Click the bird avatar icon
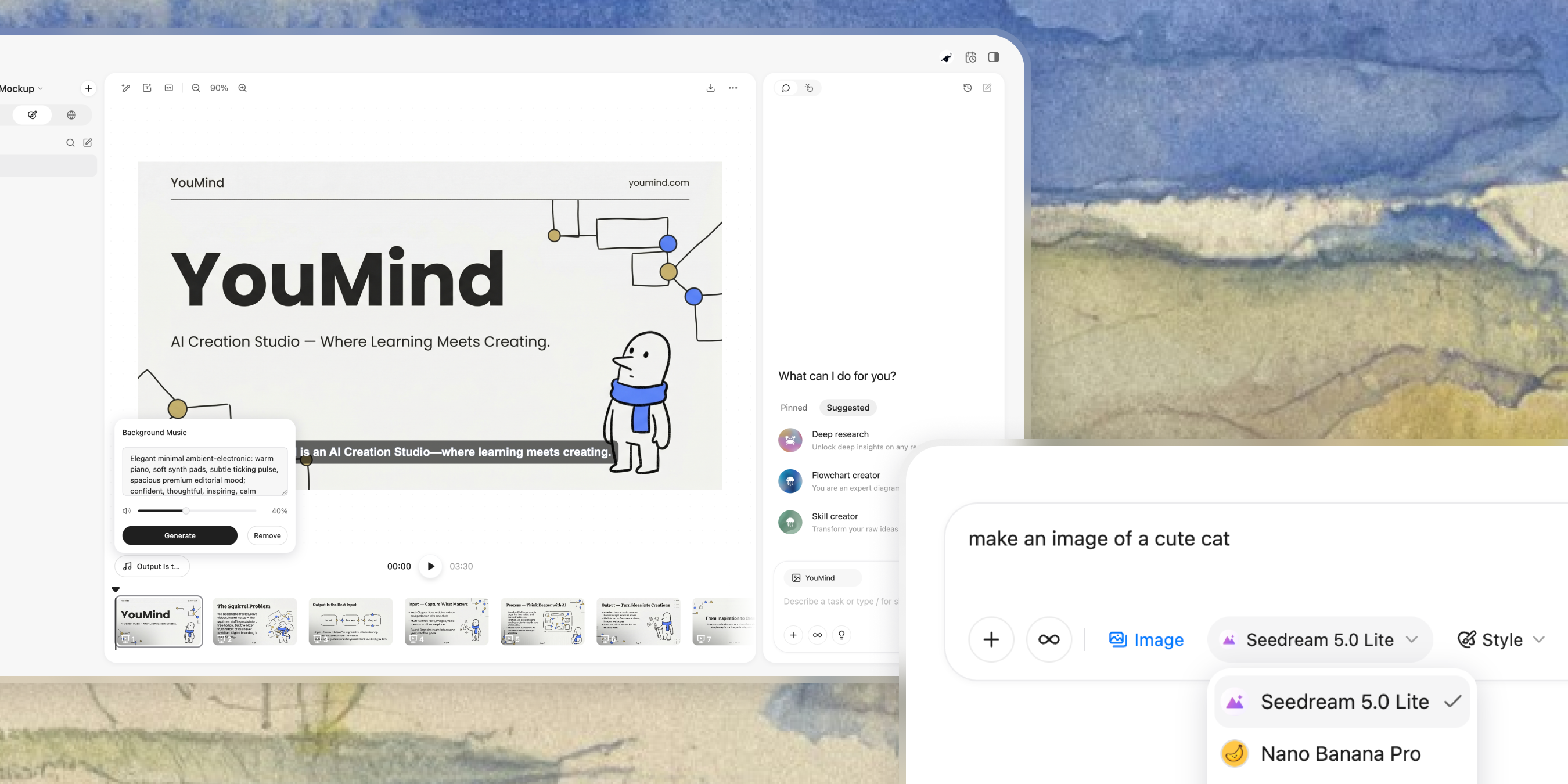The image size is (1568, 784). point(946,57)
